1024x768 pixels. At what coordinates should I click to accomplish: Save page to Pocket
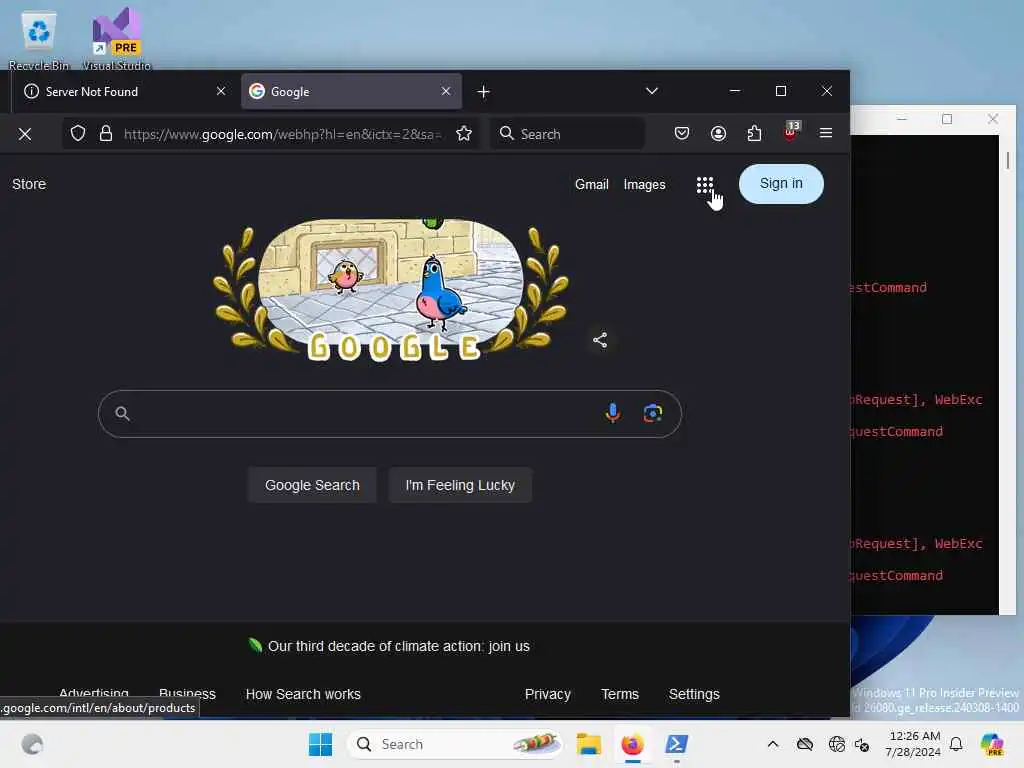pyautogui.click(x=682, y=134)
